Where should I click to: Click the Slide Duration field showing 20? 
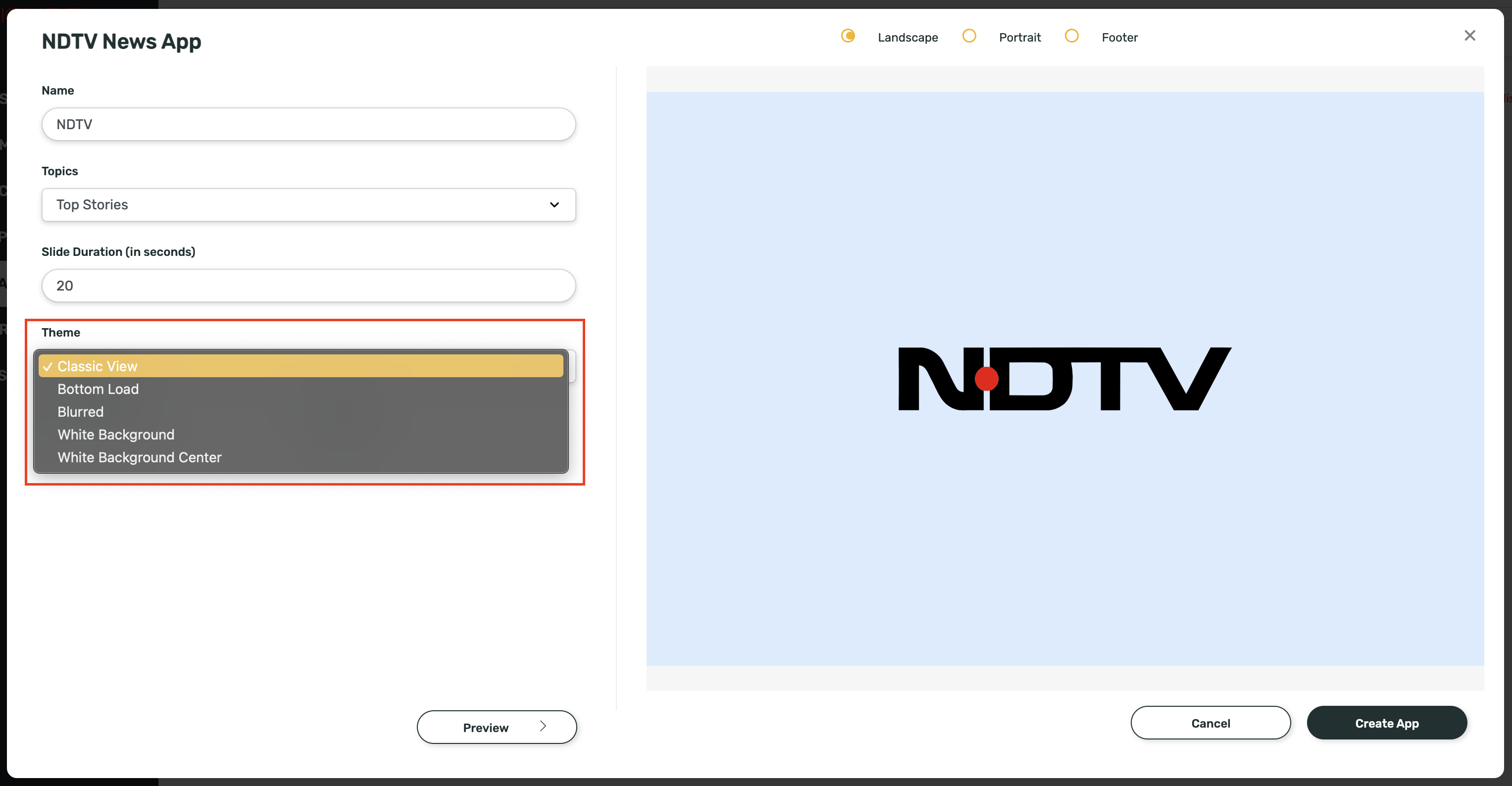pyautogui.click(x=309, y=285)
